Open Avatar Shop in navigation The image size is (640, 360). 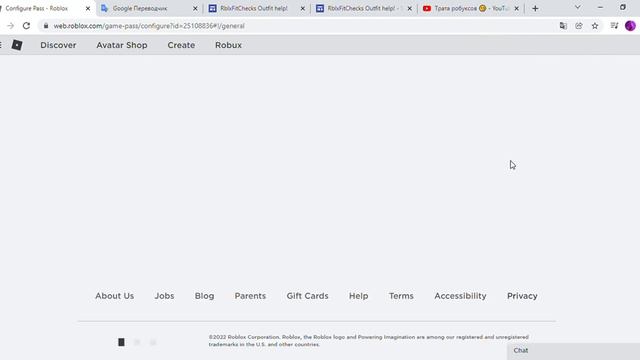click(x=122, y=45)
